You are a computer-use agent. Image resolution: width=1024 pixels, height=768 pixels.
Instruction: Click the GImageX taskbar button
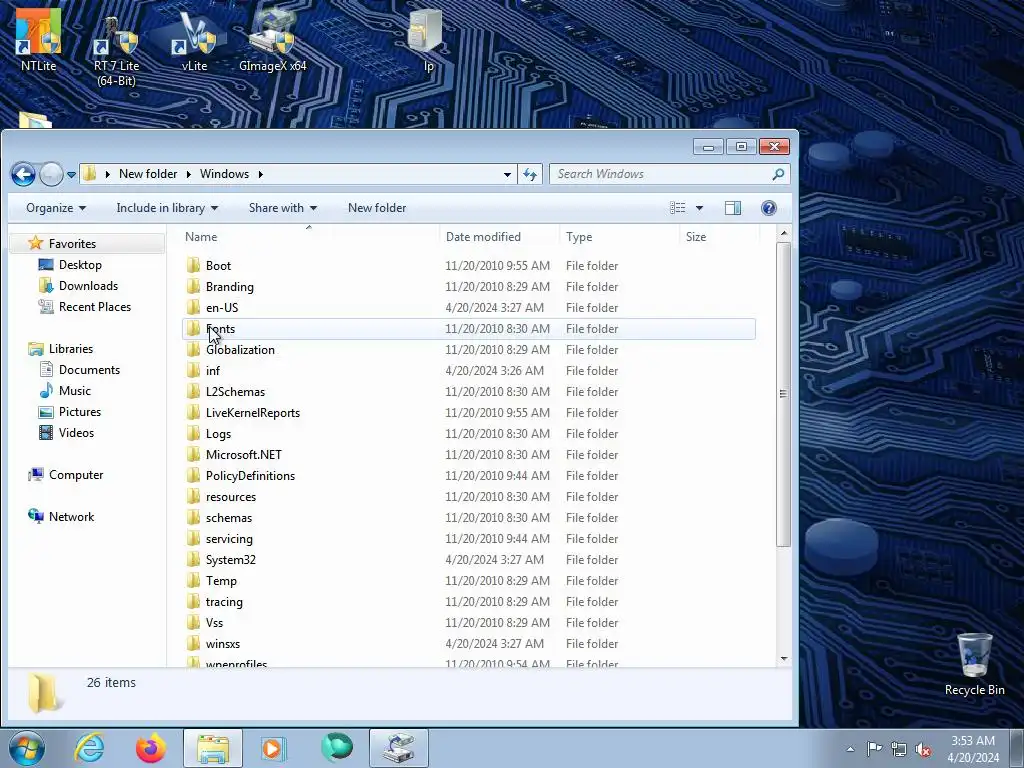(x=399, y=748)
